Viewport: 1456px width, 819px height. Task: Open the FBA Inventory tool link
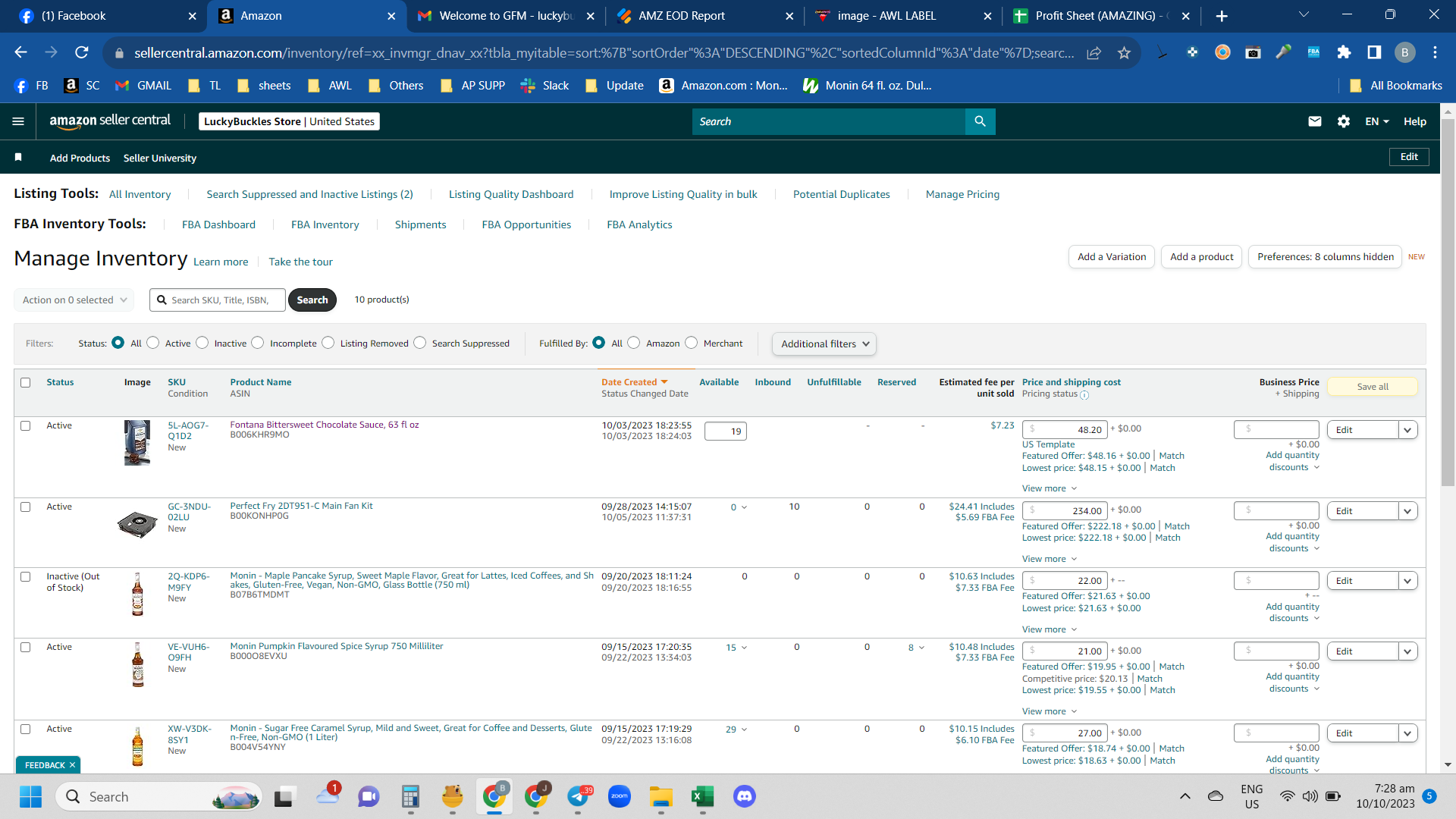[x=325, y=224]
